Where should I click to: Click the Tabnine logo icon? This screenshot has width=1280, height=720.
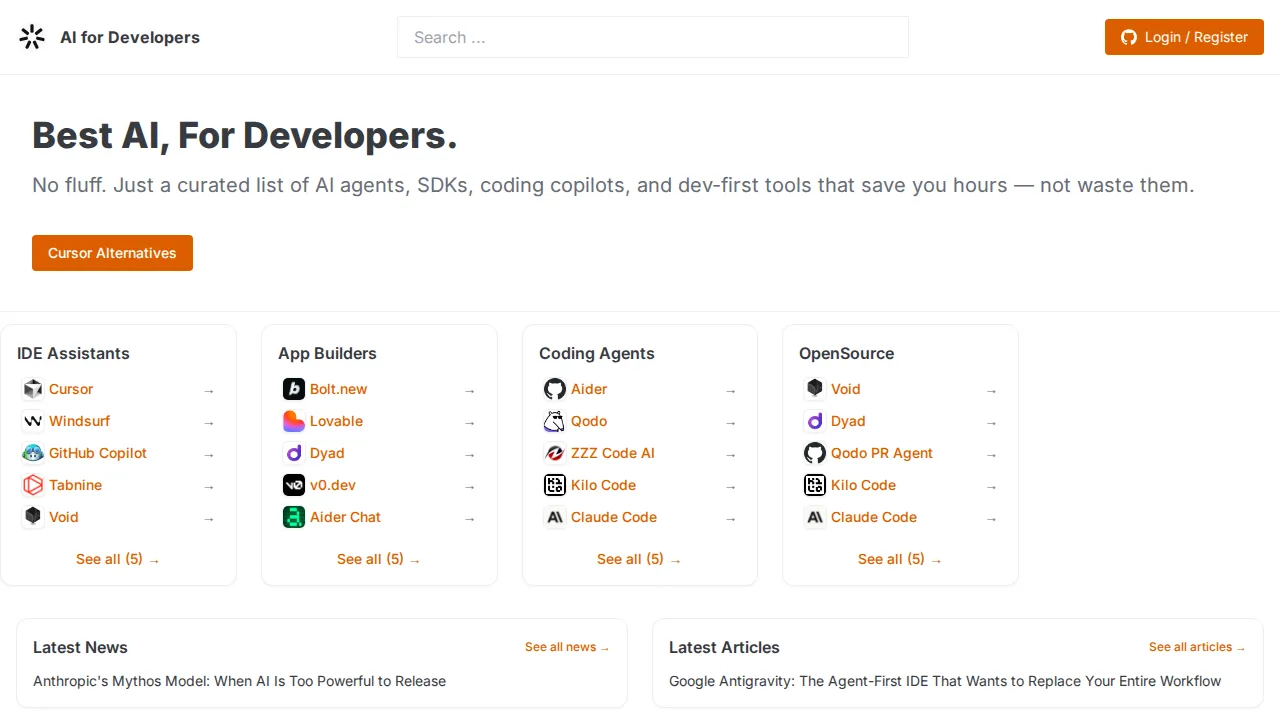click(x=33, y=485)
